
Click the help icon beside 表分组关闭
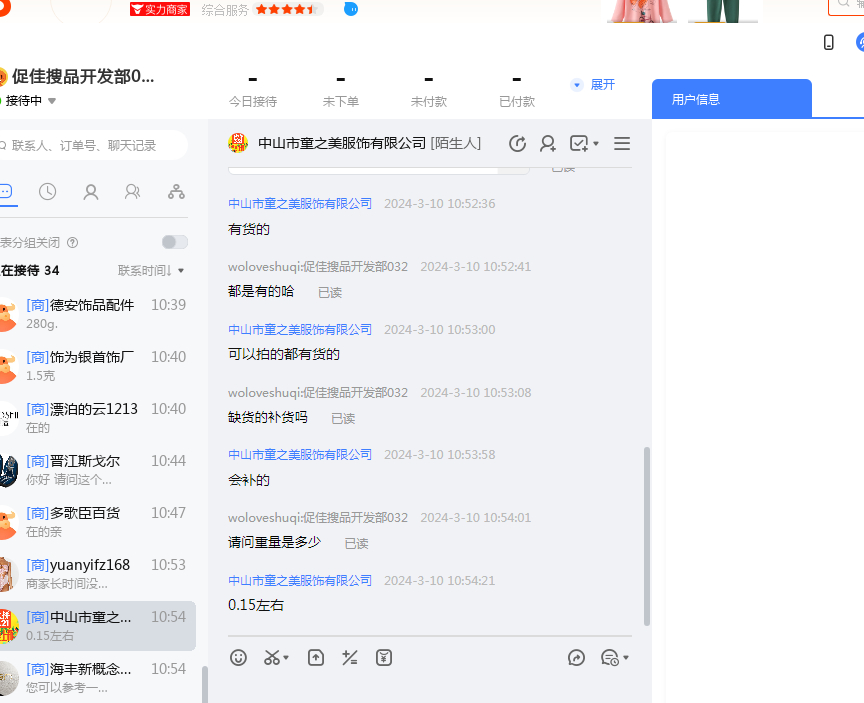tap(72, 242)
